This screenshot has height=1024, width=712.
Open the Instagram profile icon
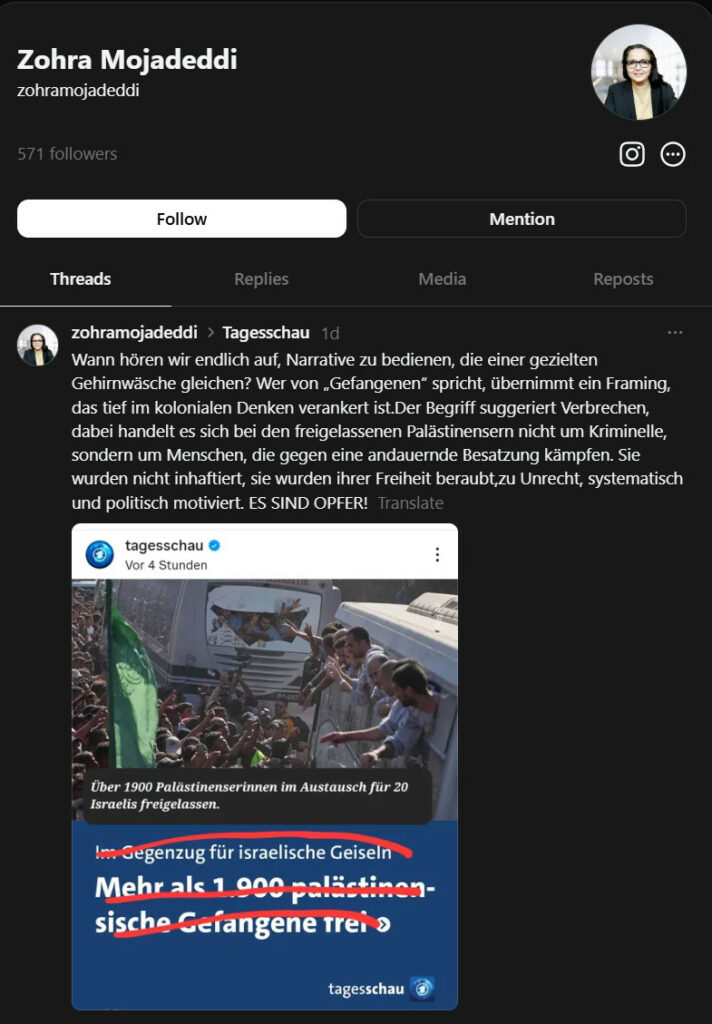(632, 154)
